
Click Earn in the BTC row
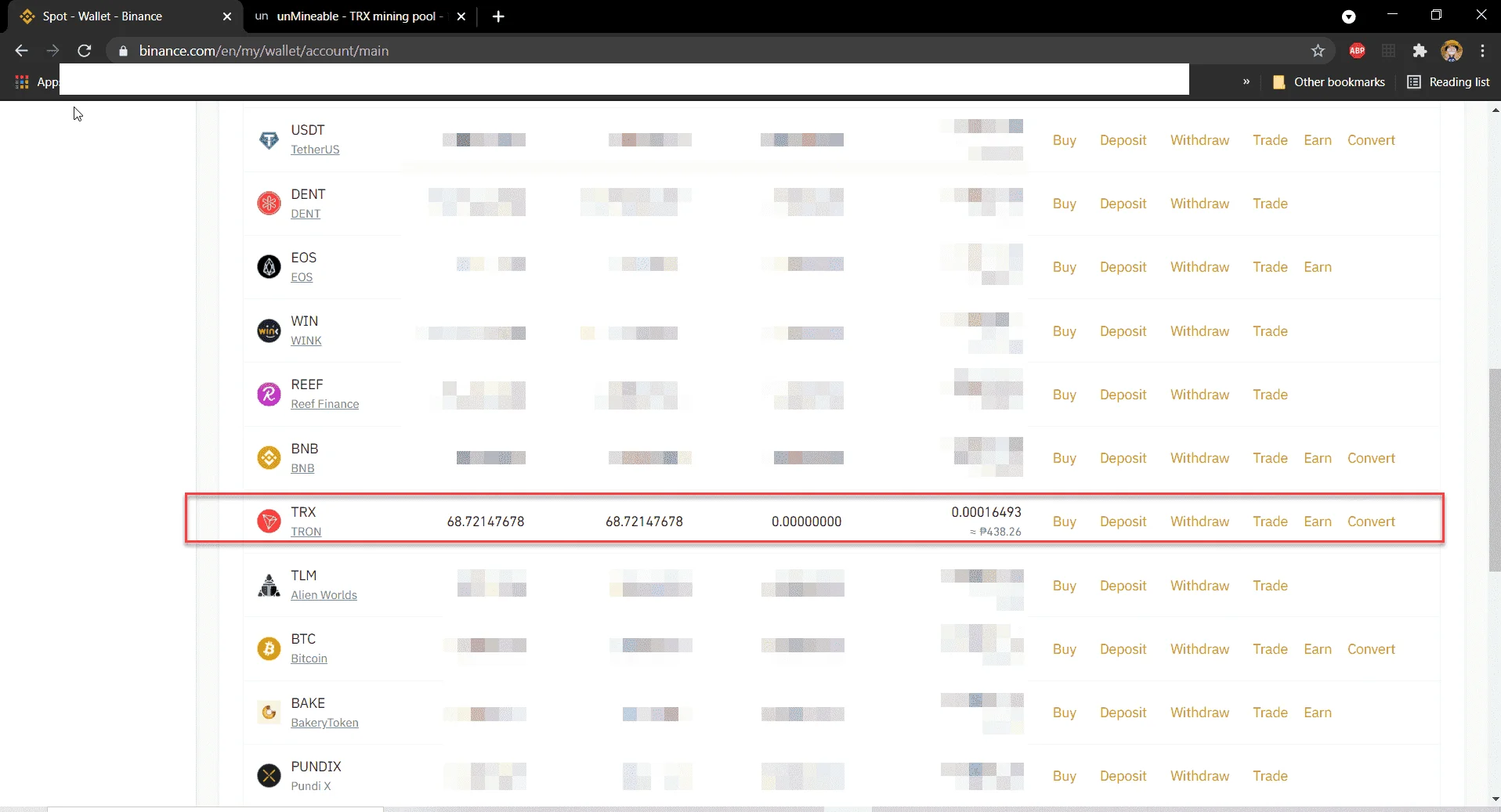pyautogui.click(x=1318, y=649)
